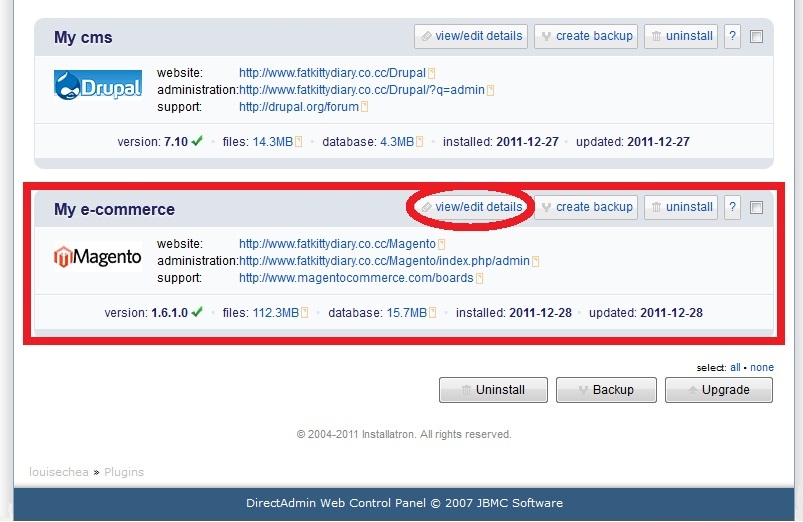The height and width of the screenshot is (522, 803).
Task: Open help for My e-commerce
Action: [732, 207]
